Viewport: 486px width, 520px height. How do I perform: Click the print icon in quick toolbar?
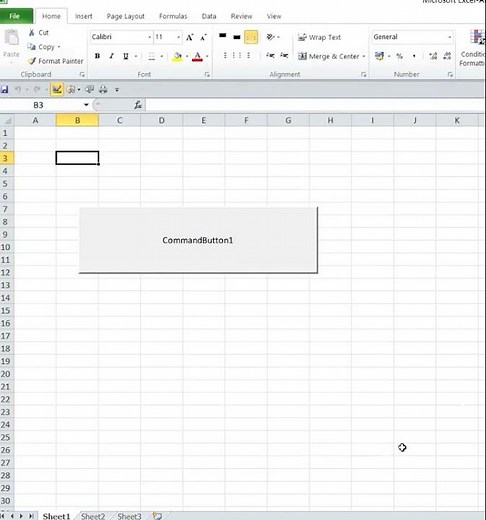pos(103,89)
